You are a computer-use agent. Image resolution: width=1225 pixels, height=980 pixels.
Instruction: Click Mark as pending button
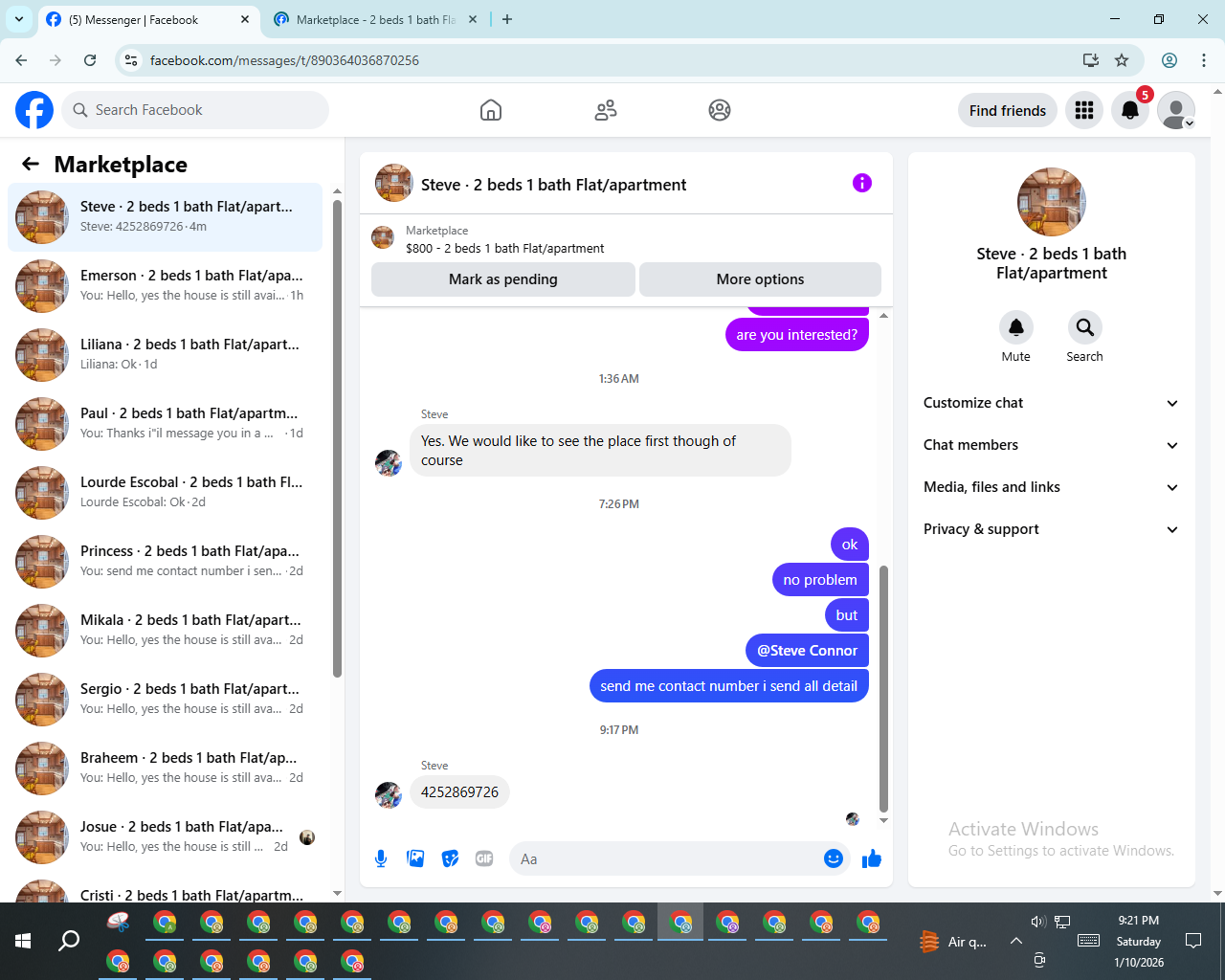point(503,279)
